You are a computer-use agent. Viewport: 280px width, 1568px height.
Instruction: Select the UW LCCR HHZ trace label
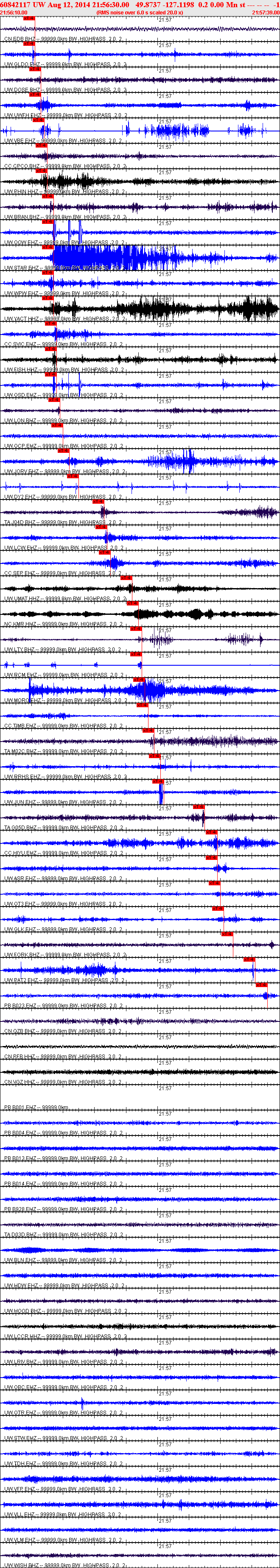coord(65,1336)
